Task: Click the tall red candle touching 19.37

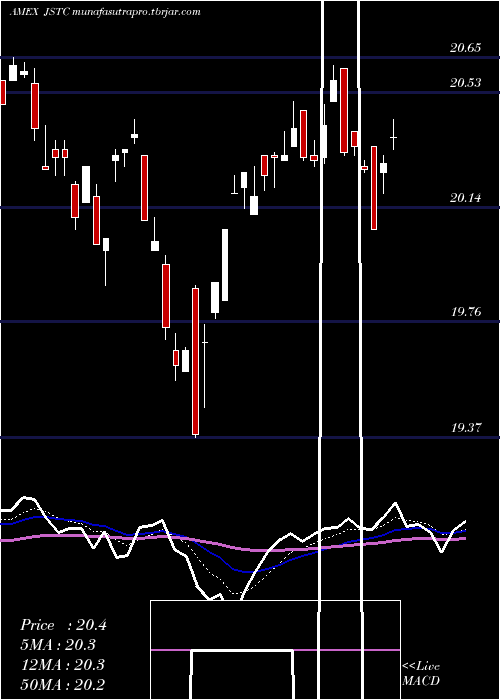Action: pos(196,361)
